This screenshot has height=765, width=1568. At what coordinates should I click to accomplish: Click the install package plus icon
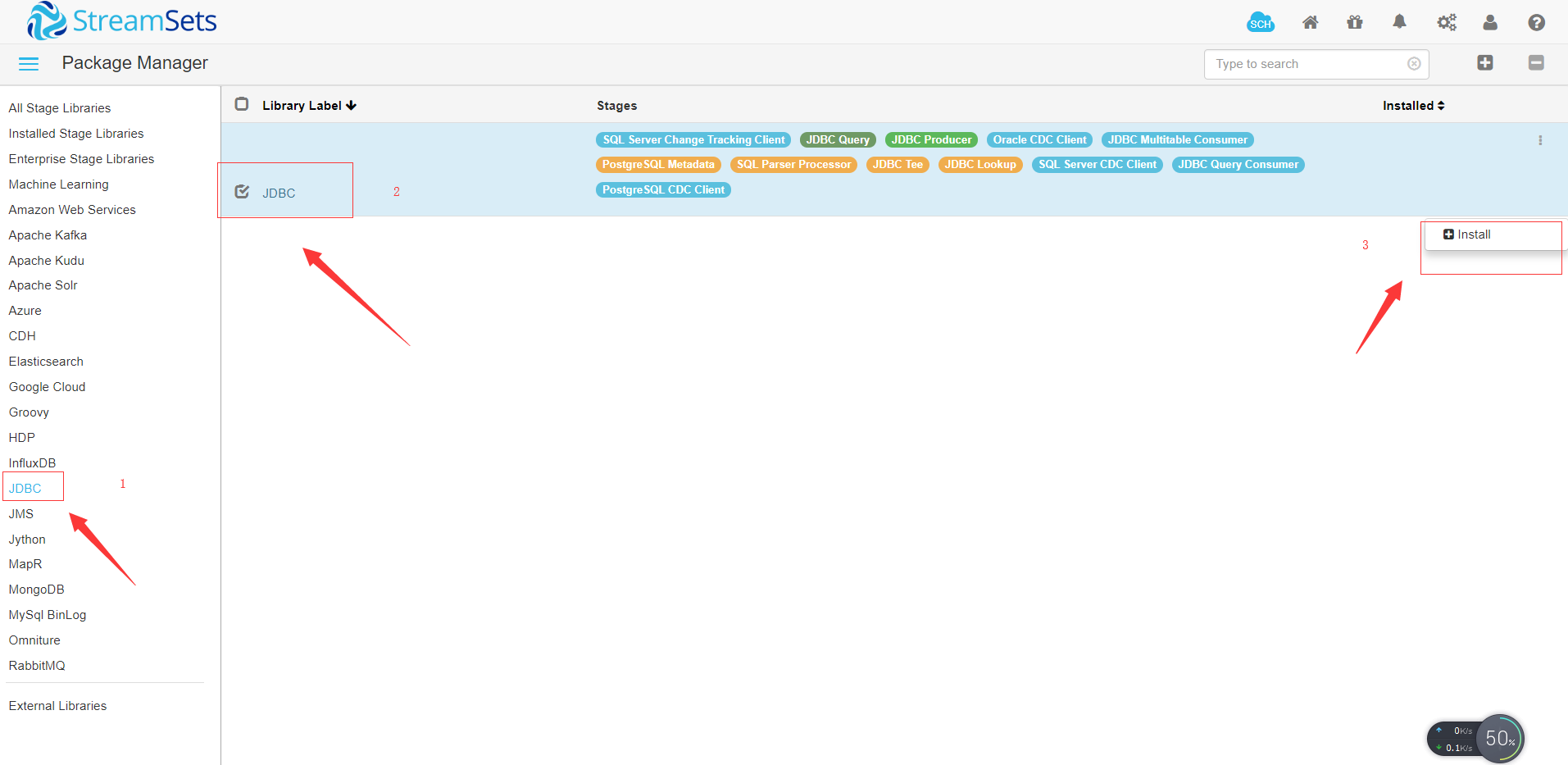pyautogui.click(x=1484, y=62)
